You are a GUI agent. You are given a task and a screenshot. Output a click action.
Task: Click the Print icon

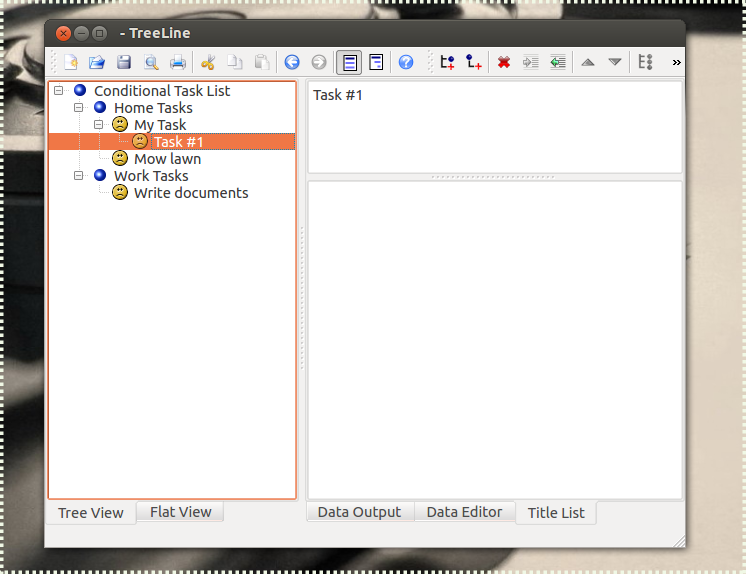178,62
